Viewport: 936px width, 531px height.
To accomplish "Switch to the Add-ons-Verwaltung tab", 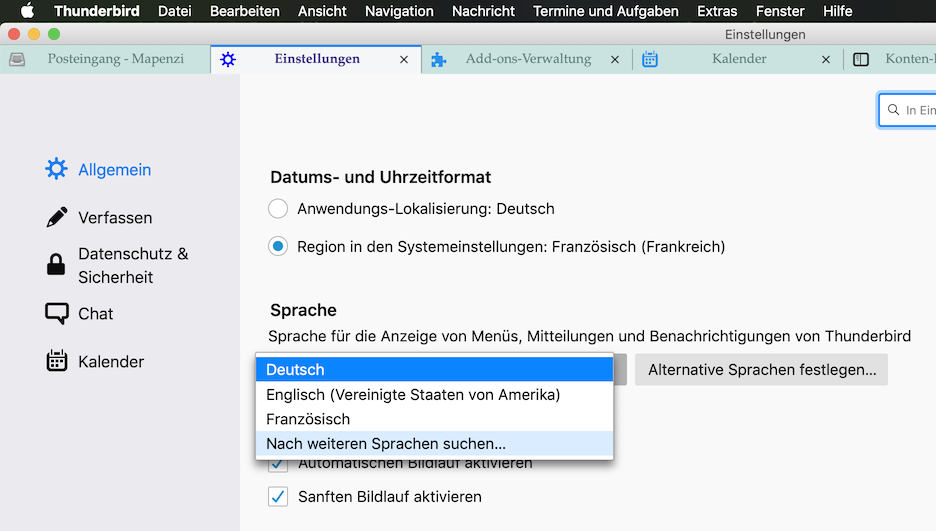I will click(528, 58).
